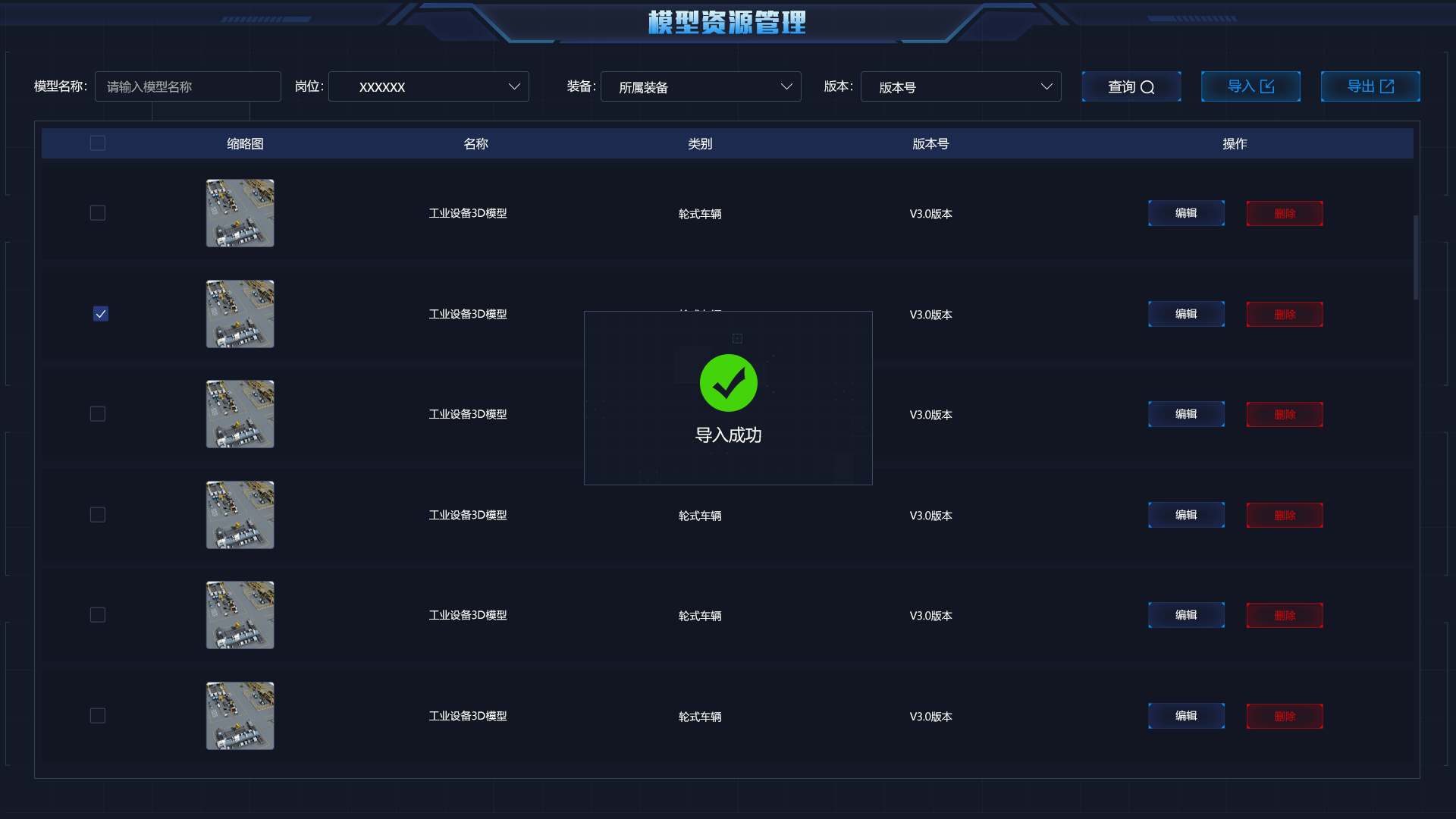Toggle the select-all header checkbox
Image resolution: width=1456 pixels, height=819 pixels.
98,143
